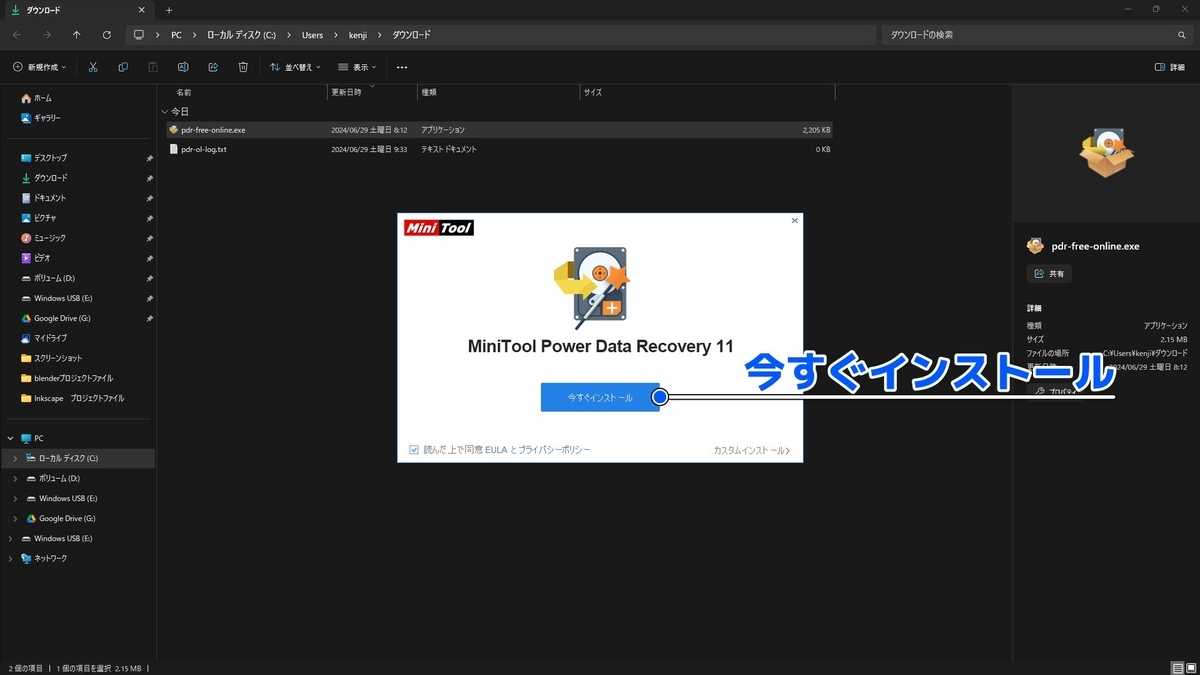This screenshot has width=1200, height=675.
Task: Select ローカル ディスク (C:) in the breadcrumb
Action: click(241, 34)
